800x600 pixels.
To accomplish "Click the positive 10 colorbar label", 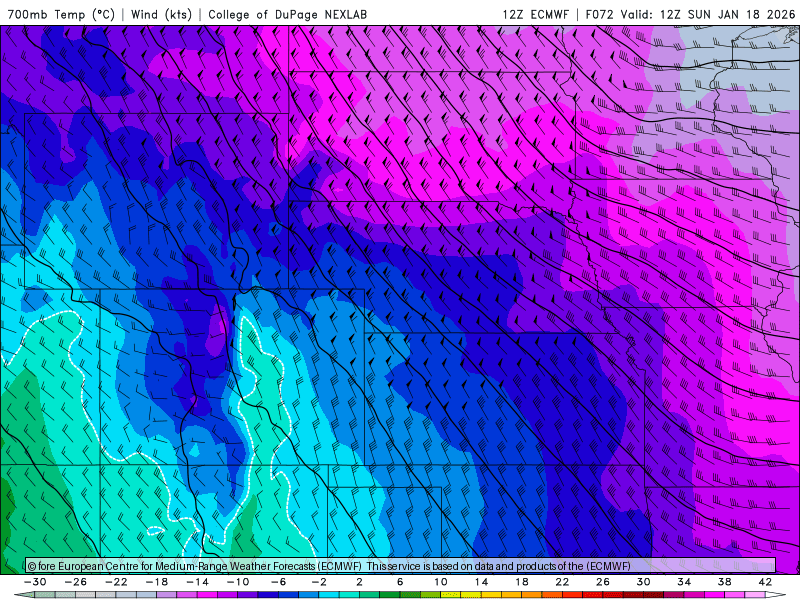I will (x=440, y=582).
